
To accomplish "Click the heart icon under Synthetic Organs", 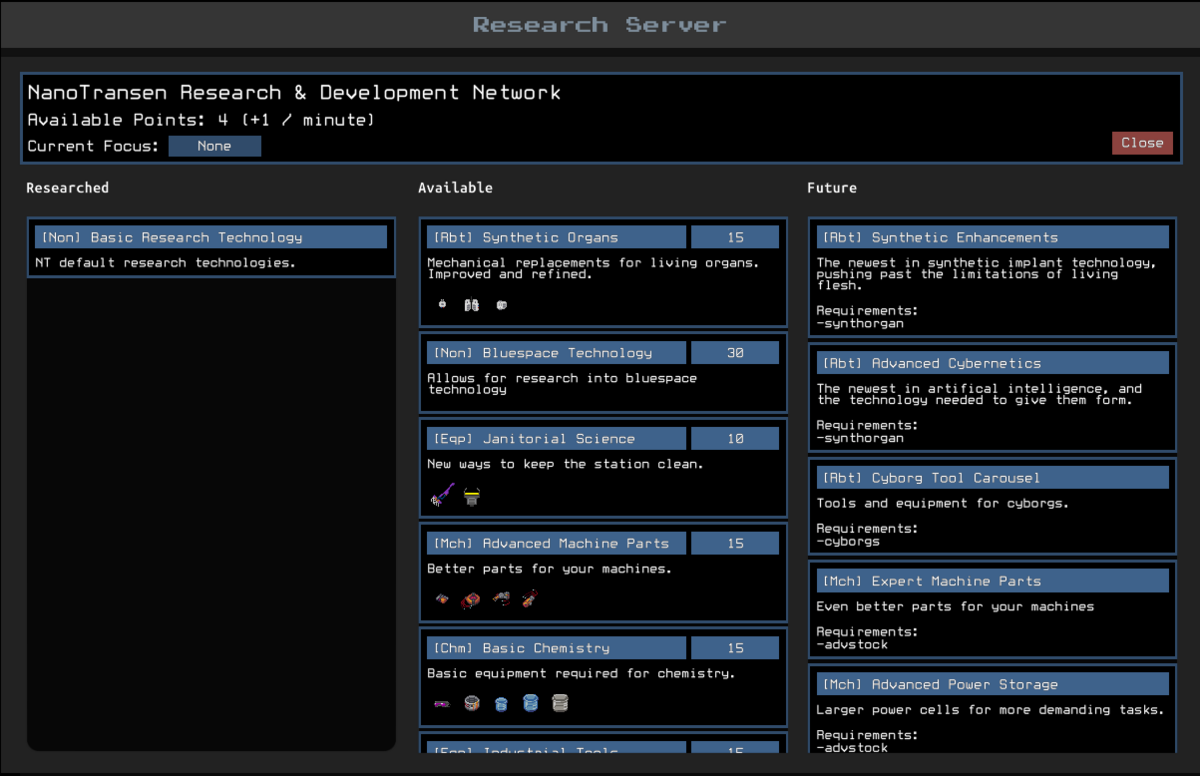I will [442, 304].
